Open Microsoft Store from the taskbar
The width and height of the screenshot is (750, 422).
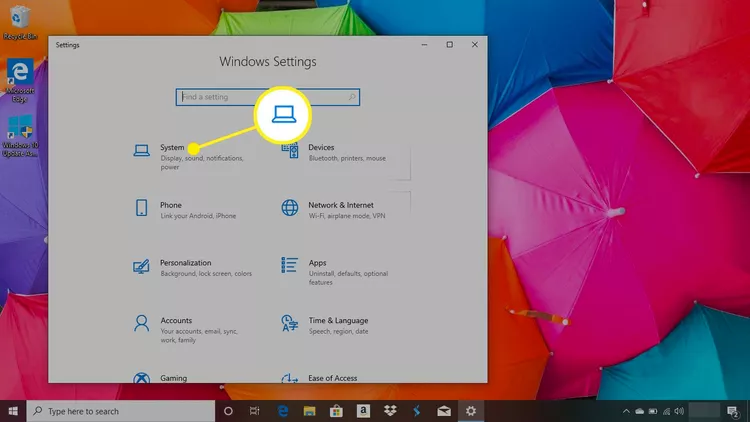pyautogui.click(x=336, y=411)
